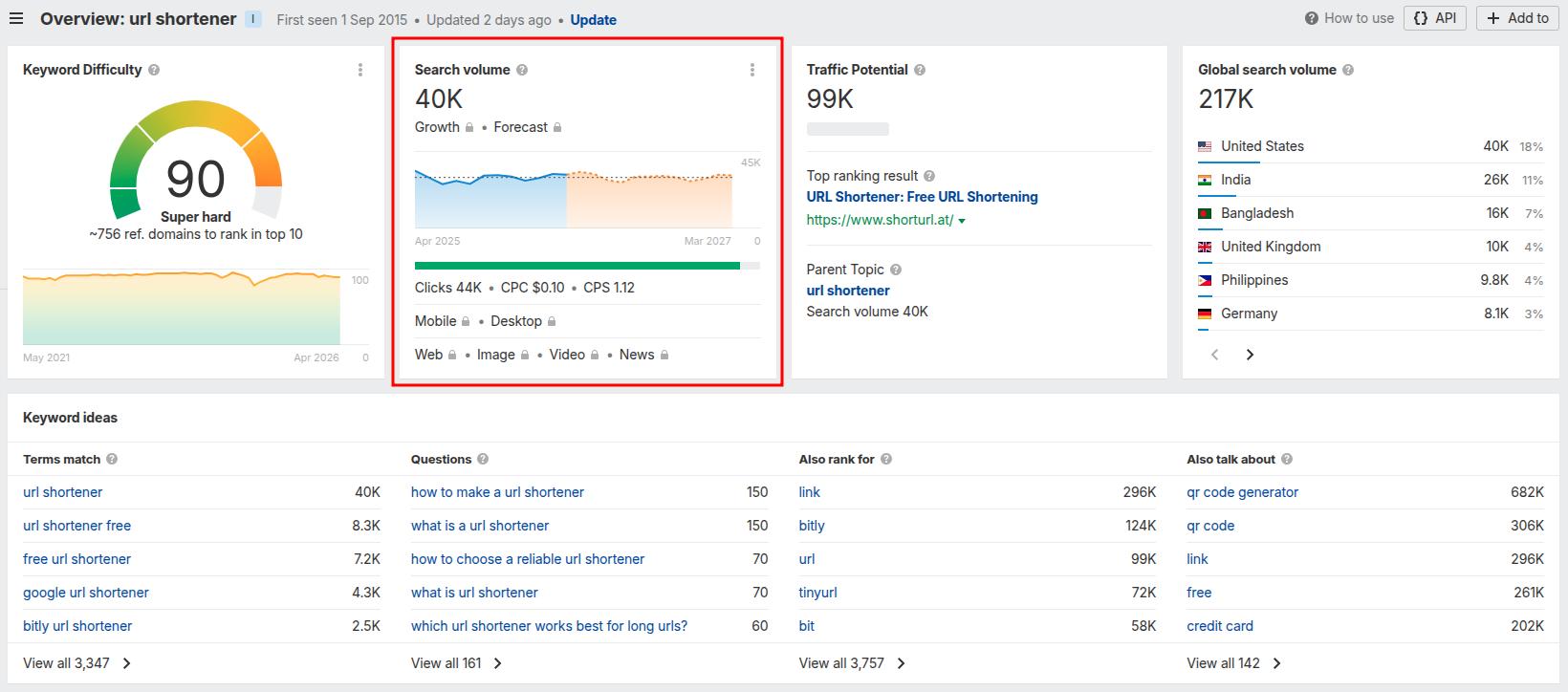Open which url shortener works best question
The height and width of the screenshot is (692, 1568).
[549, 626]
